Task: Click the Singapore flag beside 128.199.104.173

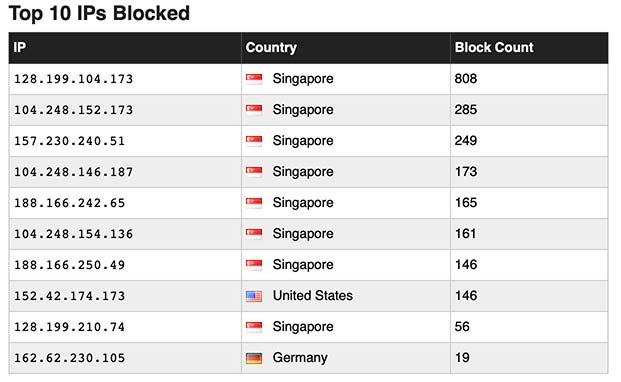Action: pos(254,79)
